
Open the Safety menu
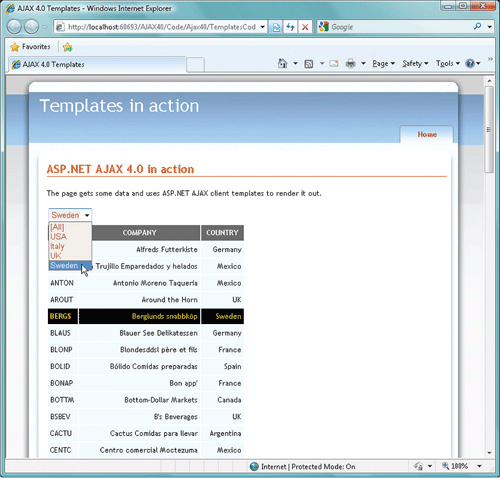(415, 63)
